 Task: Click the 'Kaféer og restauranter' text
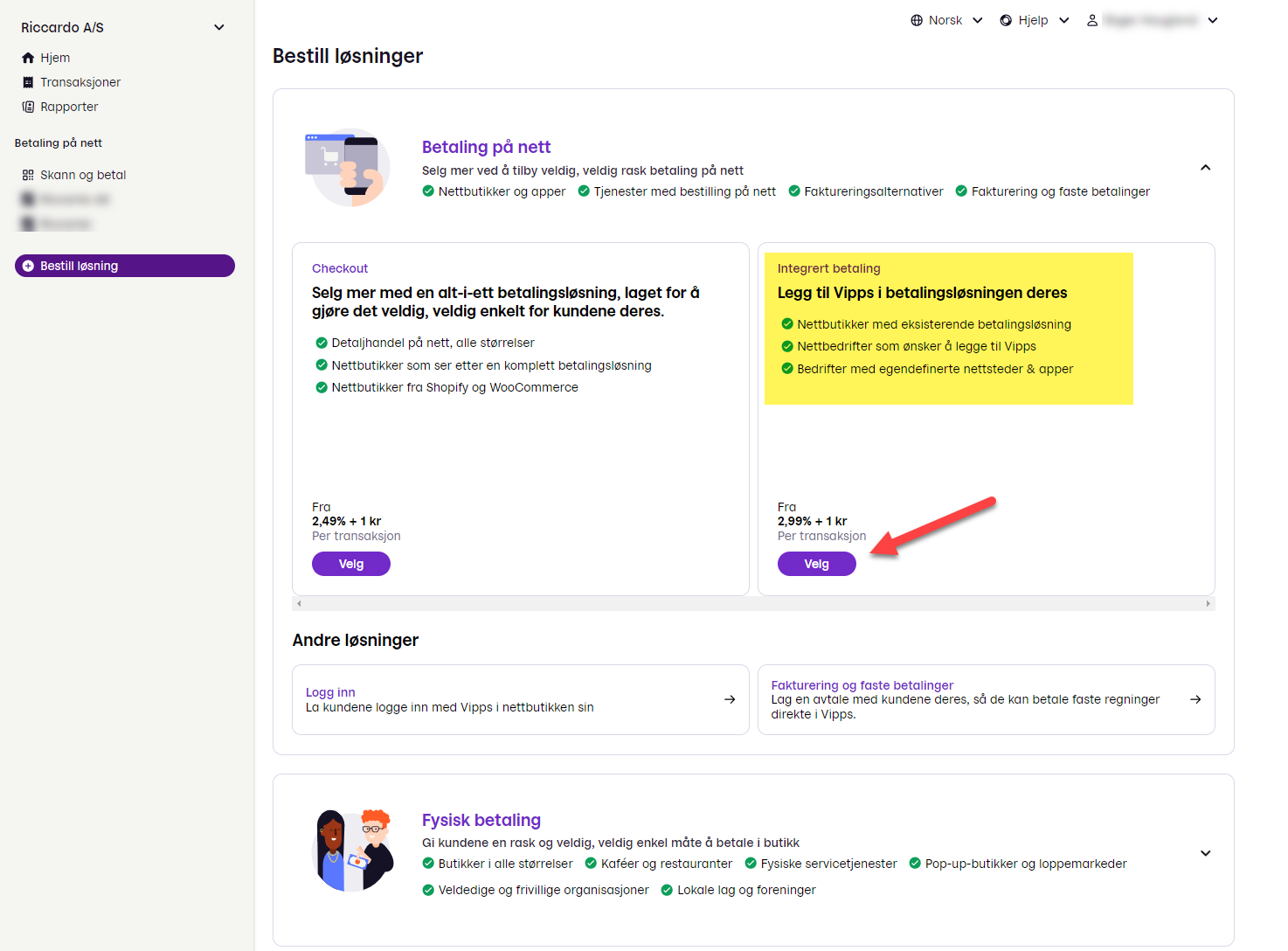pos(667,864)
